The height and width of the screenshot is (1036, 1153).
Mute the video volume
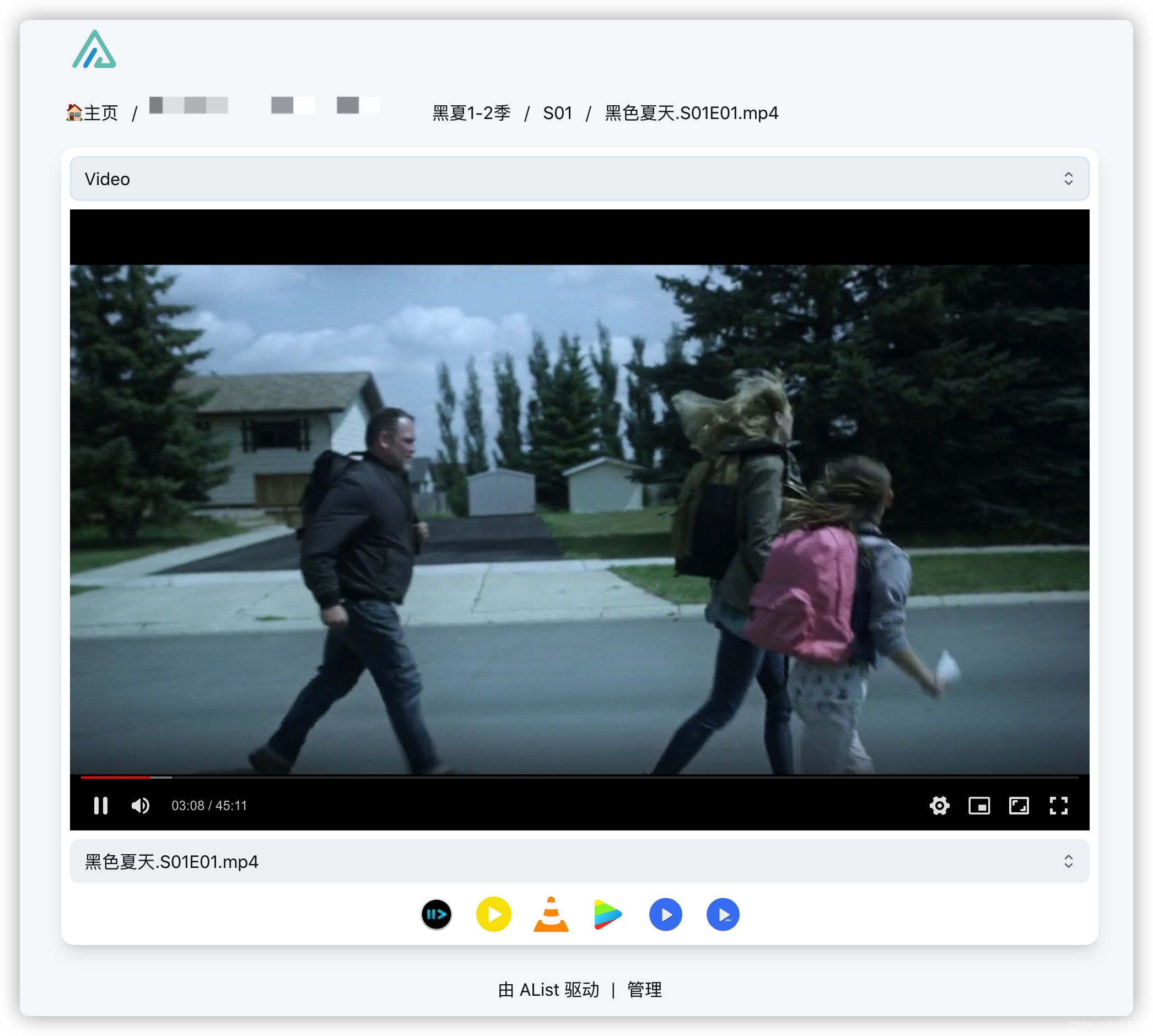click(140, 806)
